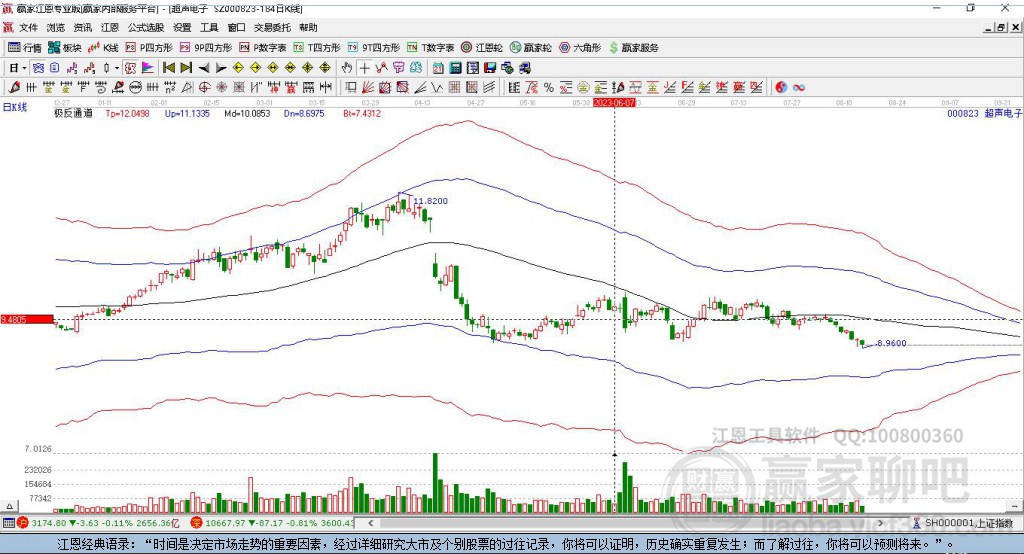Screen dimensions: 1024x554
Task: Click the percent sign tool
Action: pos(549,88)
